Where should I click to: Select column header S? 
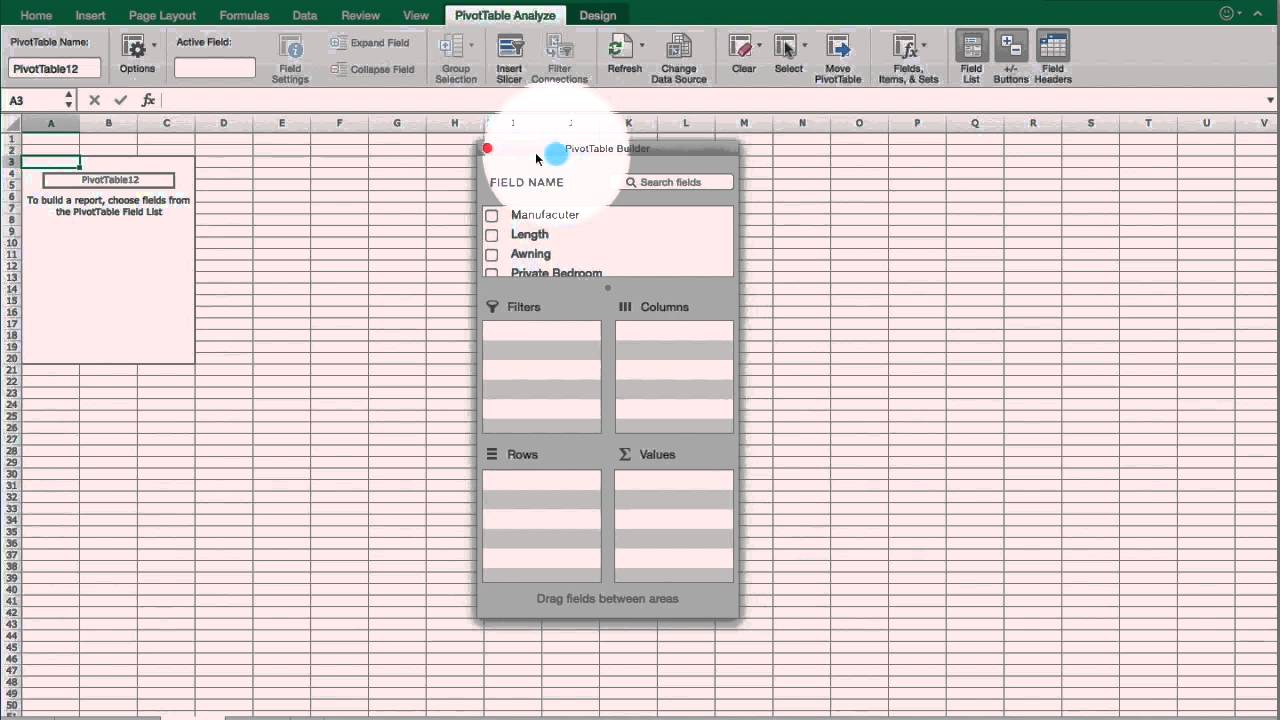1091,123
